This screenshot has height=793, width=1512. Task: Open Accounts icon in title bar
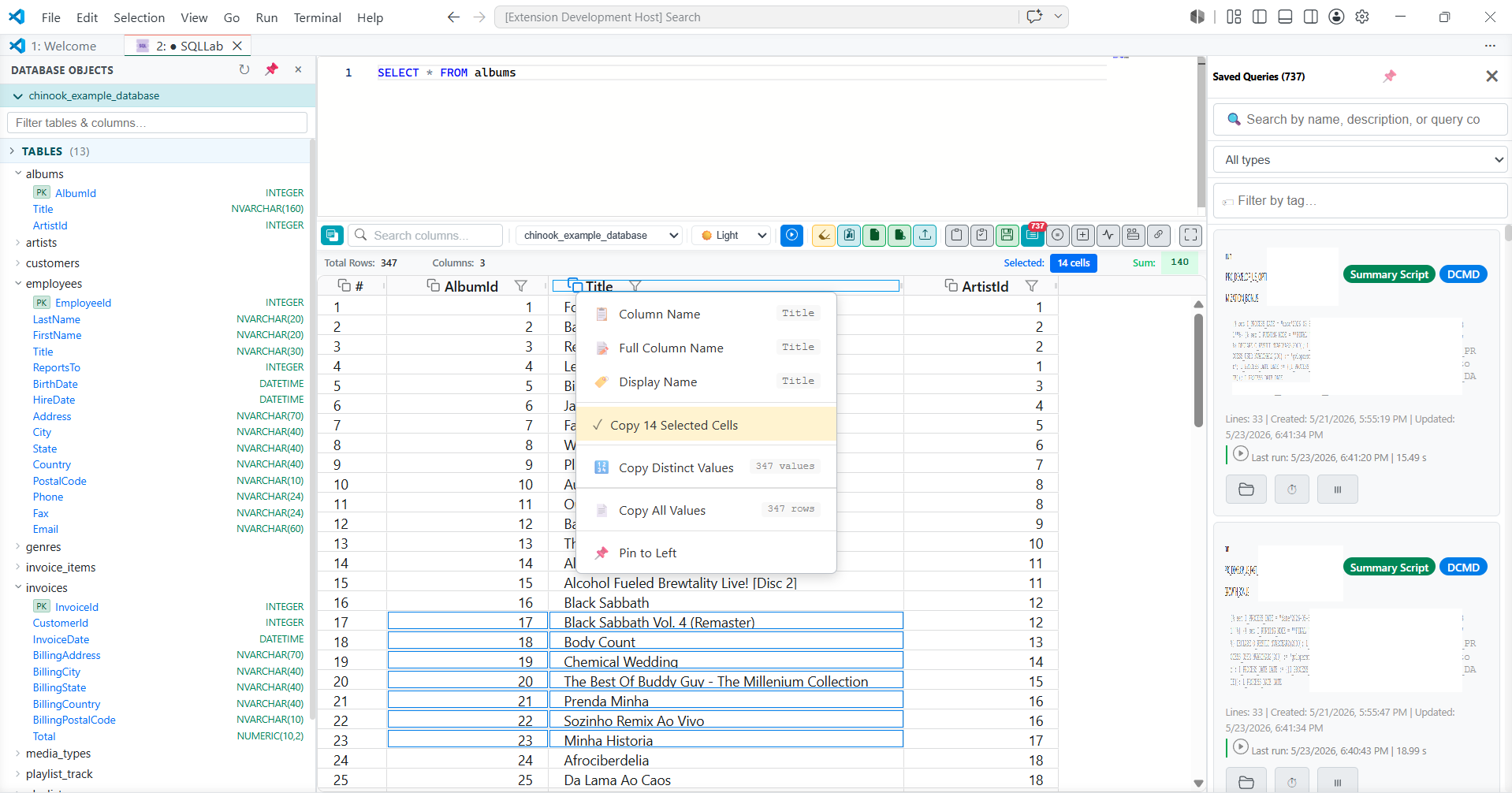1336,17
